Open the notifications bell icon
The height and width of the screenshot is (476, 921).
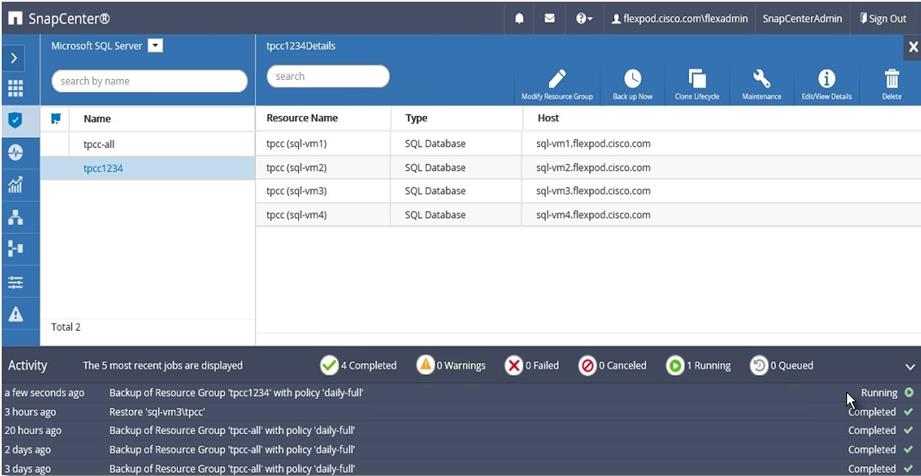coord(519,18)
